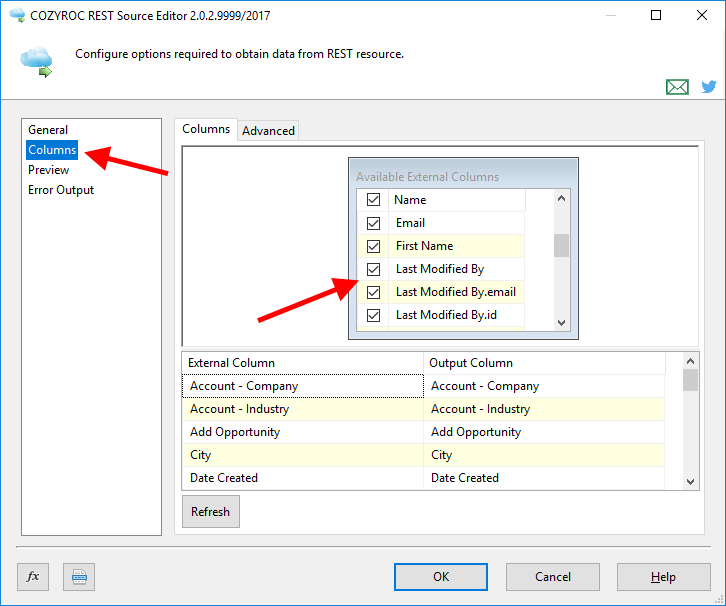
Task: Click the 'Last Modified By.email' row label
Action: click(456, 292)
